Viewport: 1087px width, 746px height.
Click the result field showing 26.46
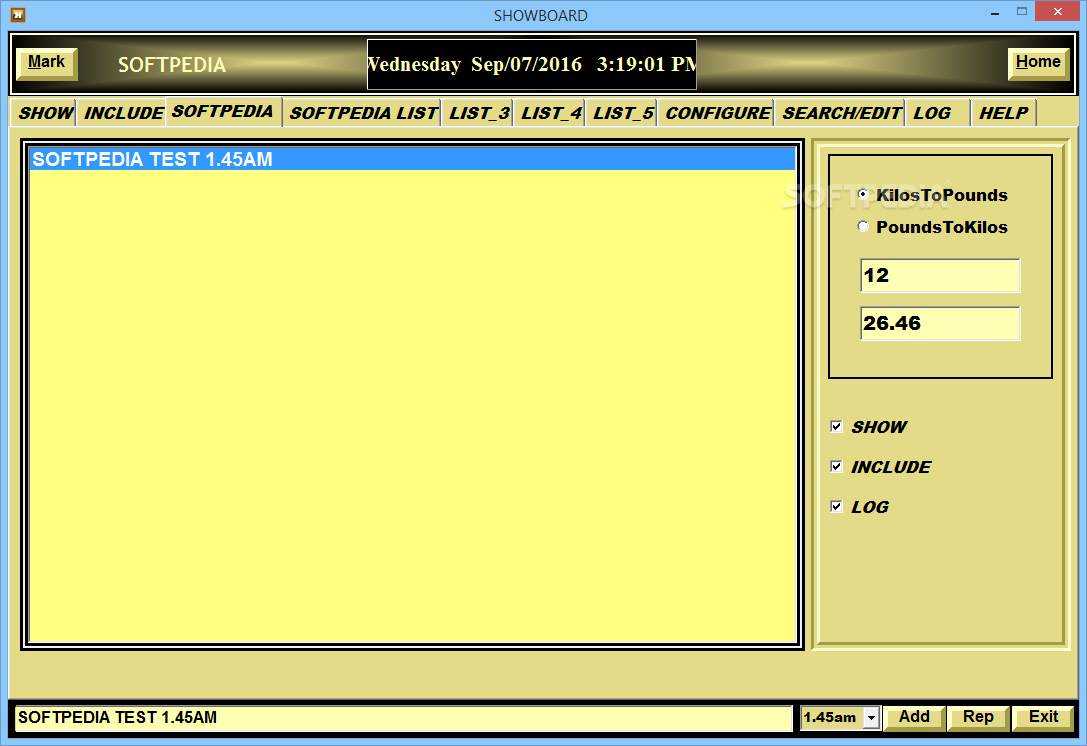tap(940, 323)
